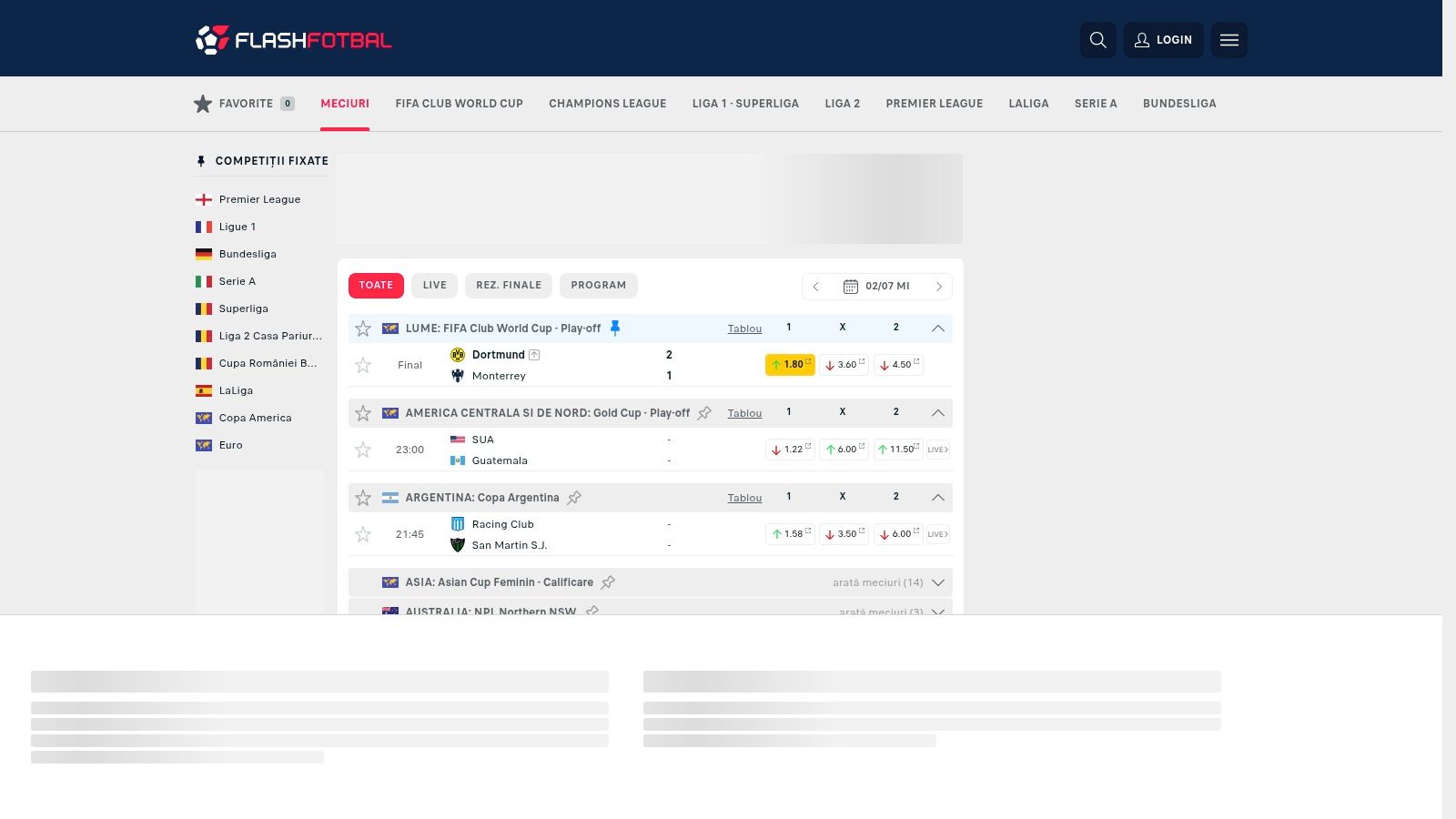Add SUA vs Guatemala match to favorites
Screen dimensions: 1456x819
tap(363, 450)
